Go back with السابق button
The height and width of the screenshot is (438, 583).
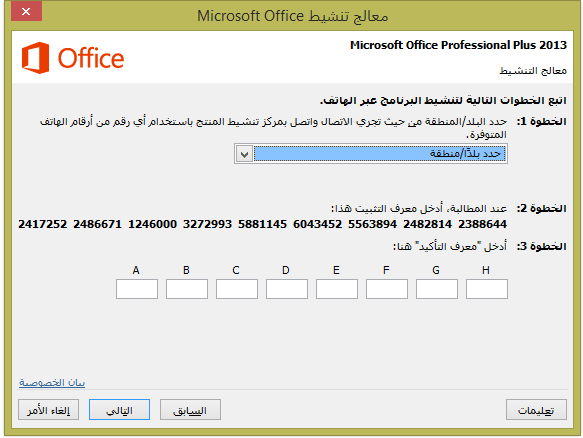click(x=190, y=410)
